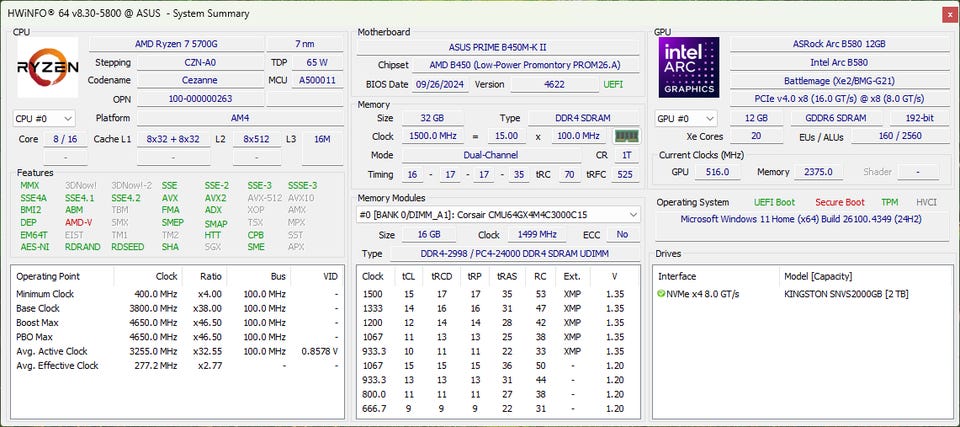960x427 pixels.
Task: Click the AVX2 feature label
Action: [x=217, y=198]
